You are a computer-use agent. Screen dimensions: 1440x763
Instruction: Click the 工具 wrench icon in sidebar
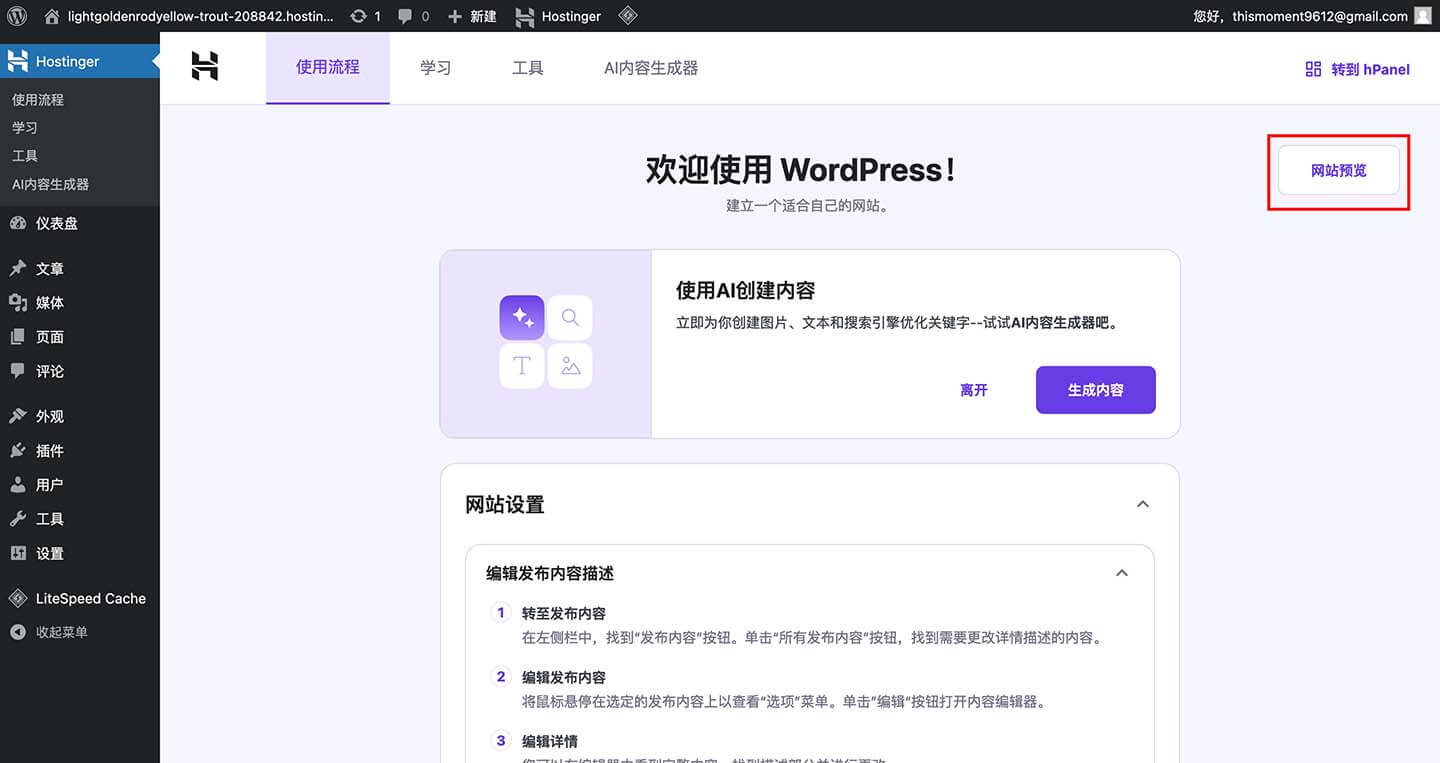point(18,519)
